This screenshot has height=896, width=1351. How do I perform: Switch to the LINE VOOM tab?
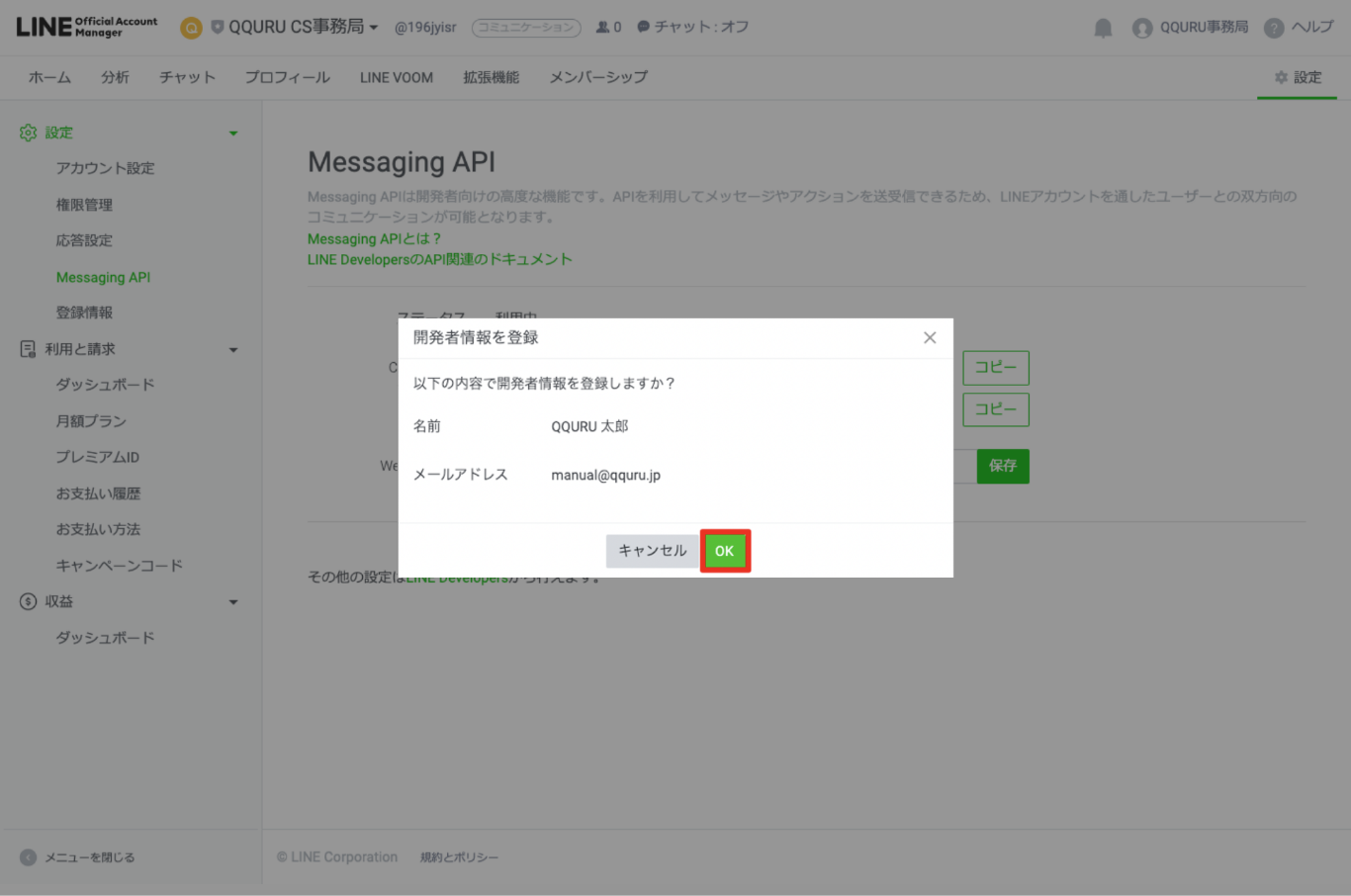(396, 77)
